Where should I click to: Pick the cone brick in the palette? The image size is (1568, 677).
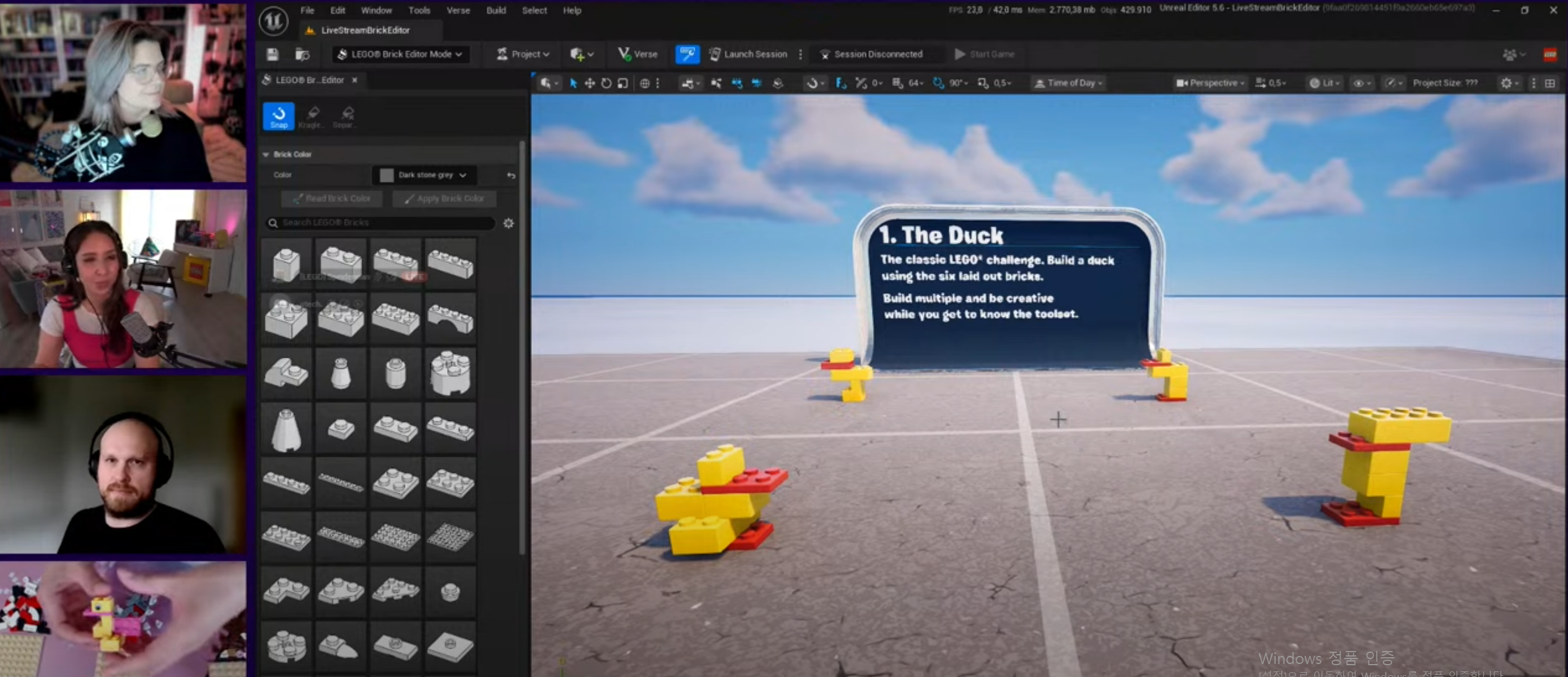pos(286,428)
